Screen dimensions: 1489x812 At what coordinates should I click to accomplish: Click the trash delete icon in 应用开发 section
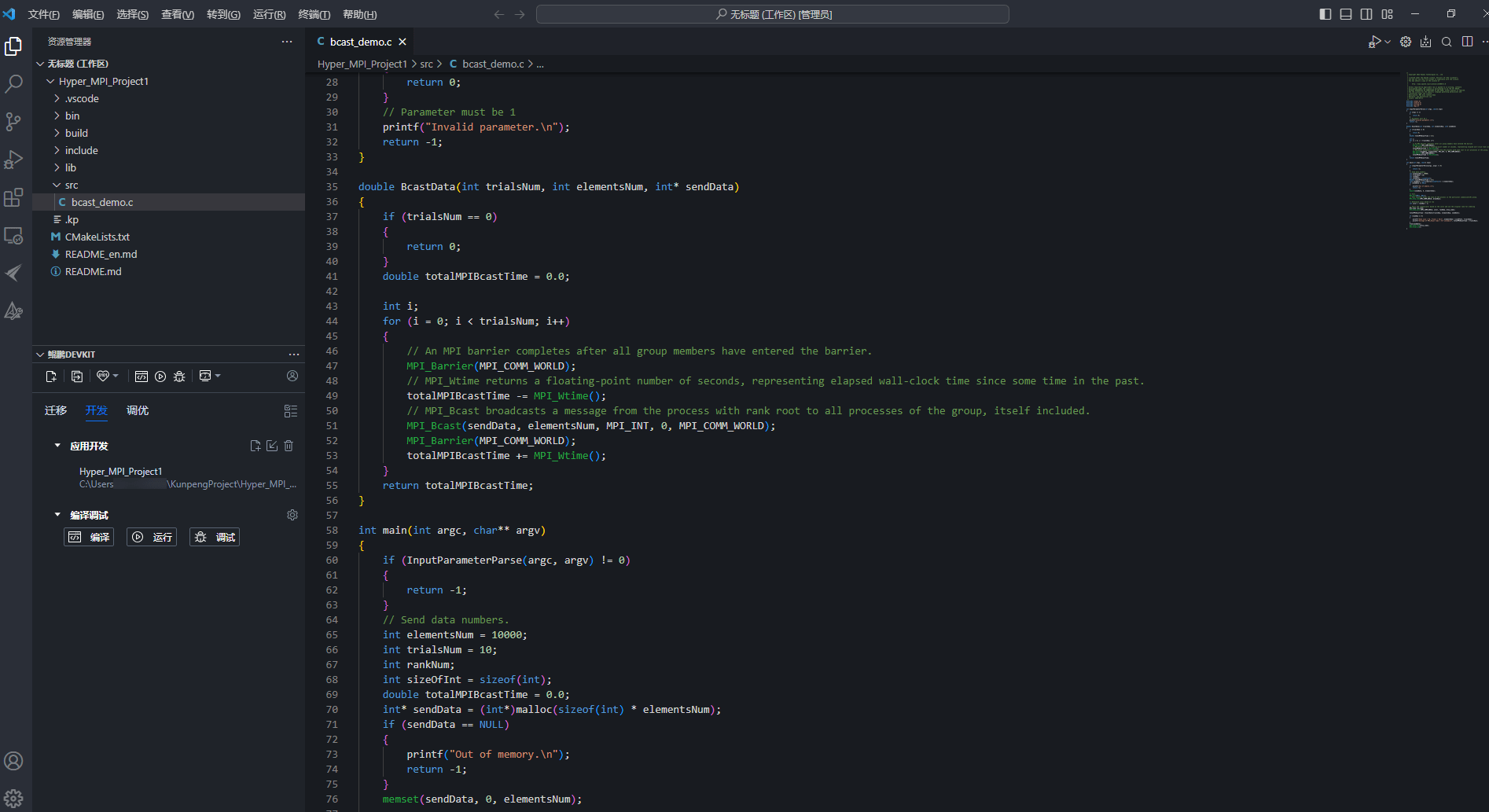[289, 446]
